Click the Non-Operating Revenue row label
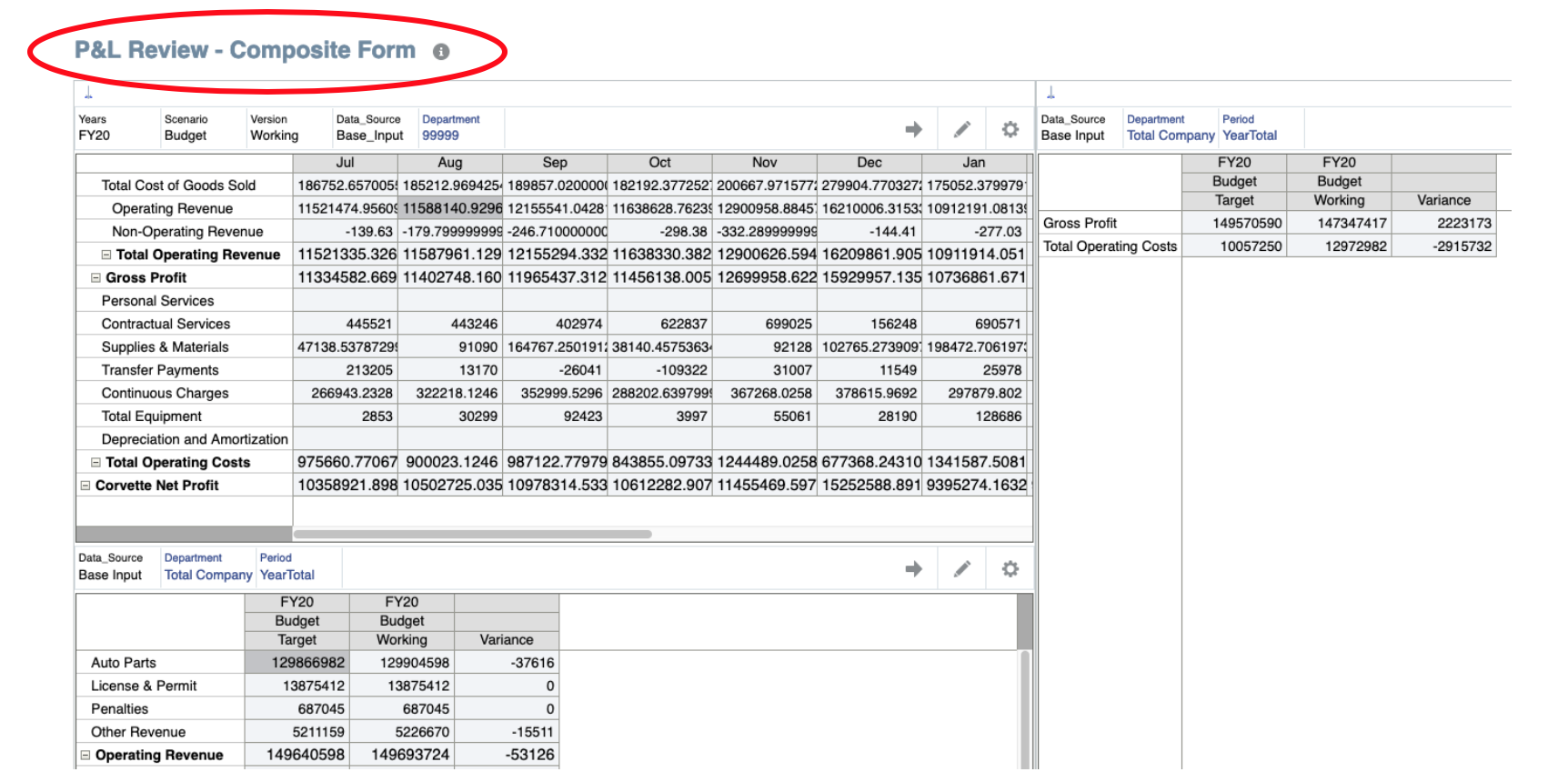1568x782 pixels. point(187,232)
